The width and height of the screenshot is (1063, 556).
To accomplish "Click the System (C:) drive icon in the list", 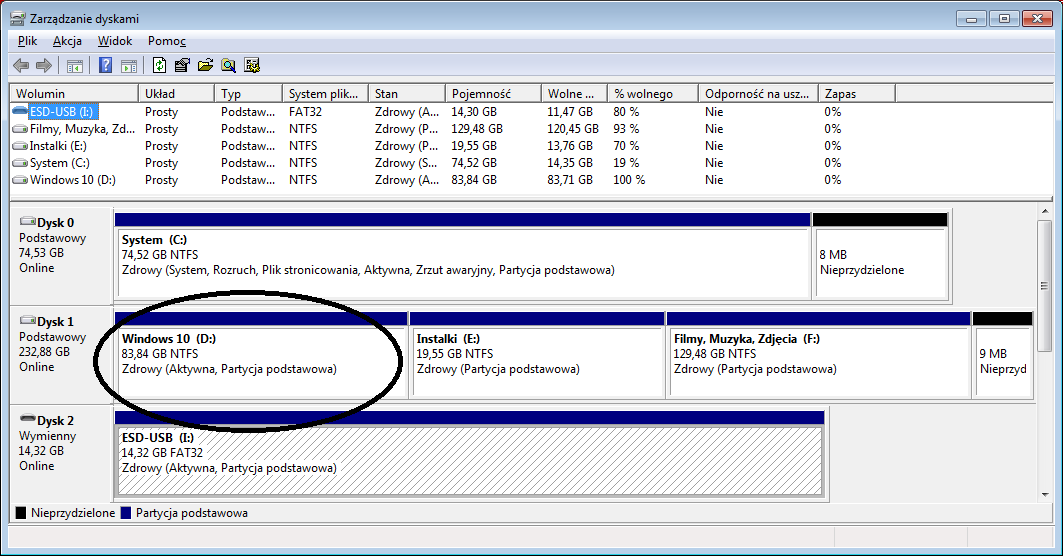I will [x=20, y=163].
